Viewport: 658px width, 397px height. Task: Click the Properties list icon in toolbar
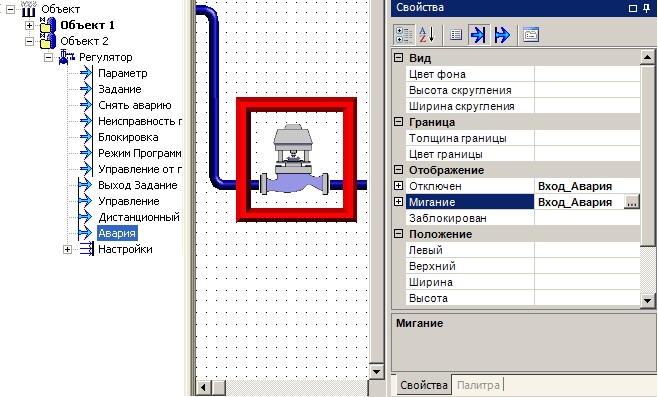point(456,34)
